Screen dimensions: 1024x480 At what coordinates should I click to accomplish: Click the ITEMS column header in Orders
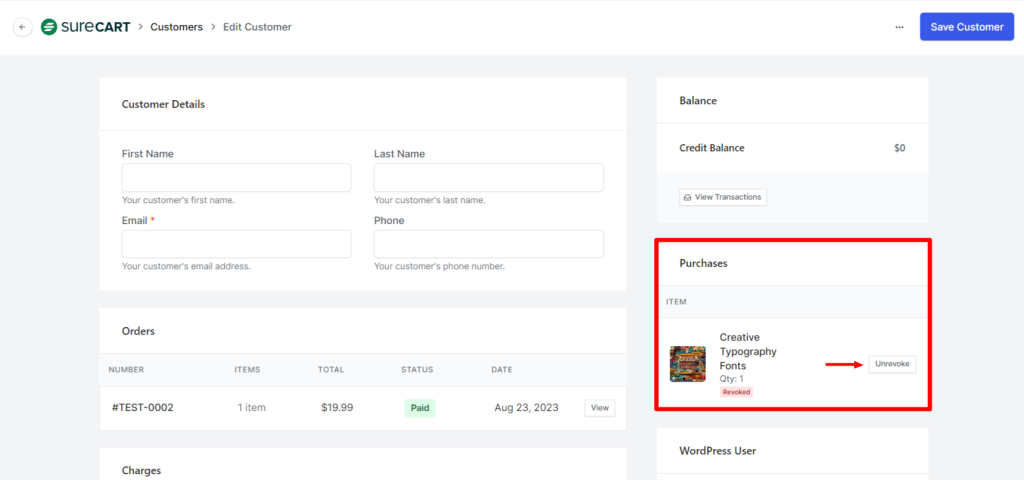(x=248, y=370)
